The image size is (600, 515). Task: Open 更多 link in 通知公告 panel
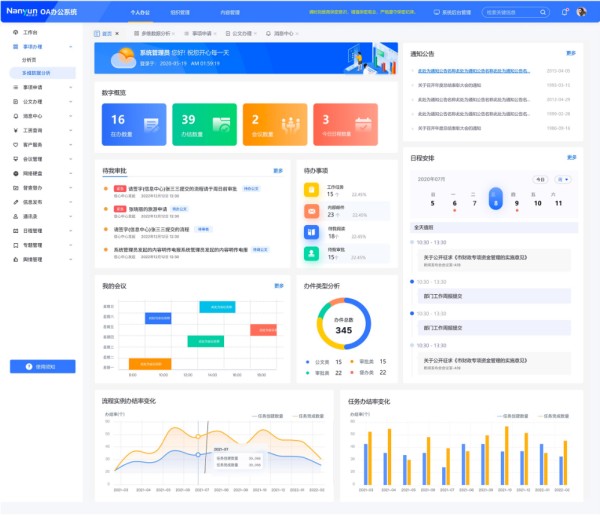pos(571,53)
